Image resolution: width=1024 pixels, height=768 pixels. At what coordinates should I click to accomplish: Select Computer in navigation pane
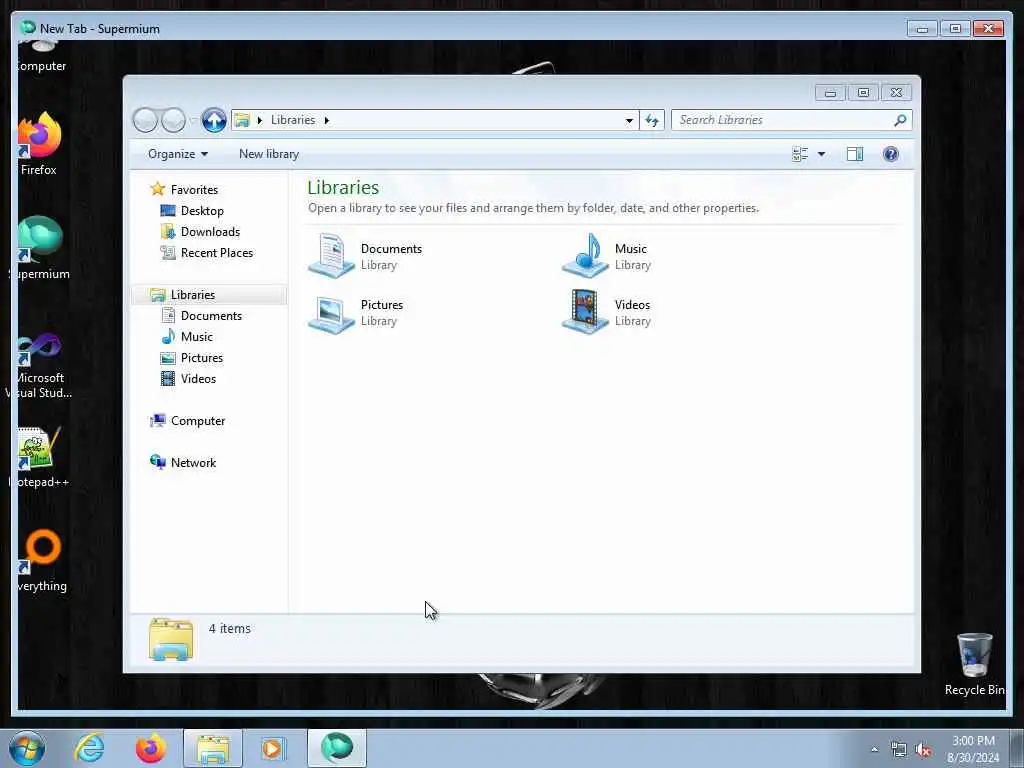[198, 421]
